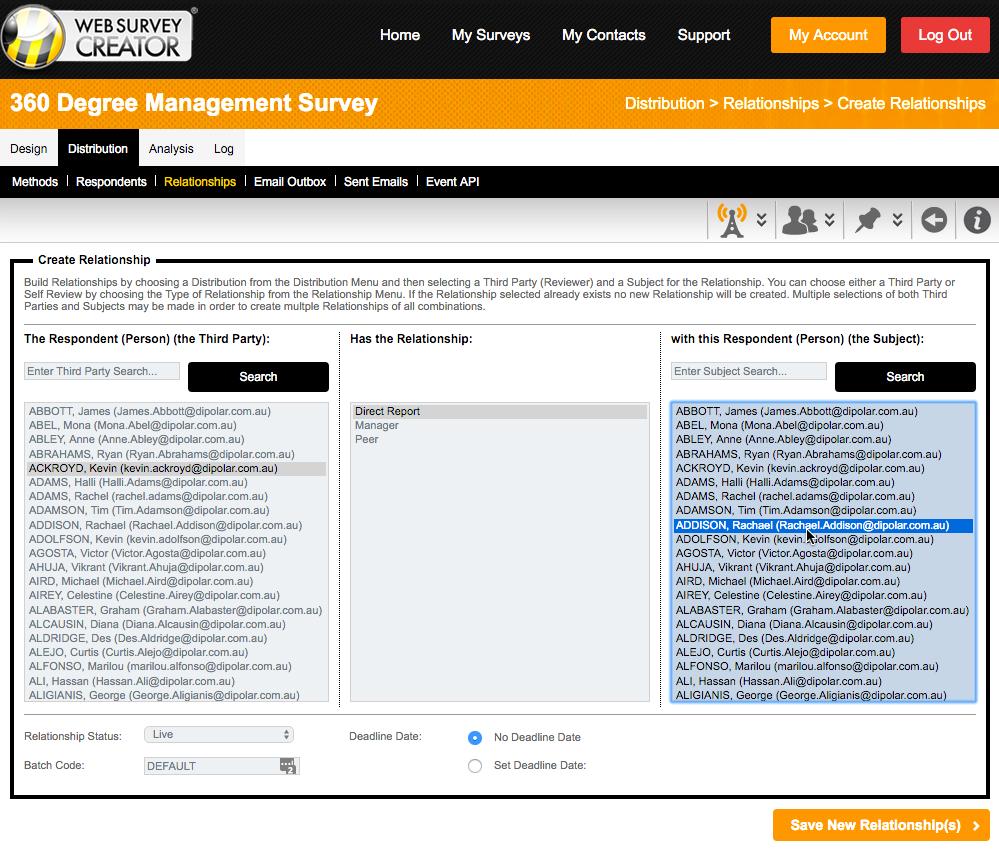Open the Email Outbox submenu item
999x850 pixels.
coord(290,182)
